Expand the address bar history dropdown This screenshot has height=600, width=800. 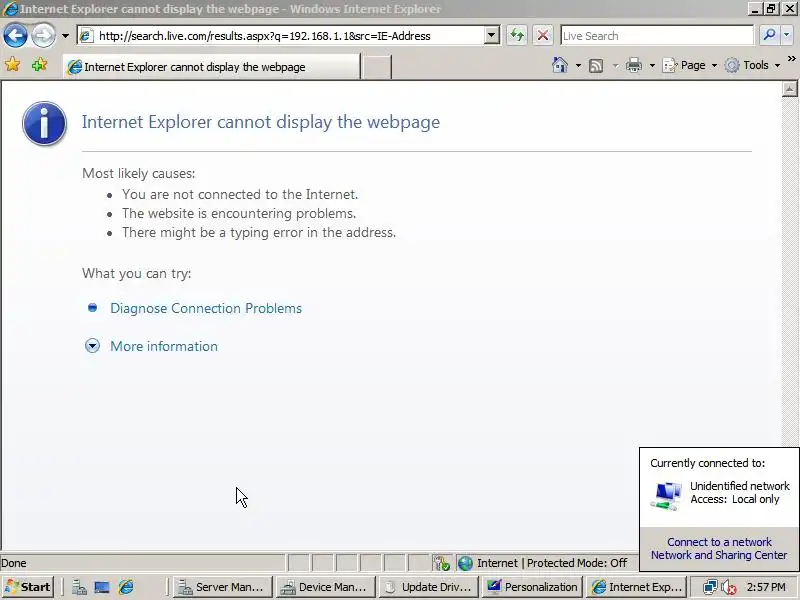tap(491, 36)
